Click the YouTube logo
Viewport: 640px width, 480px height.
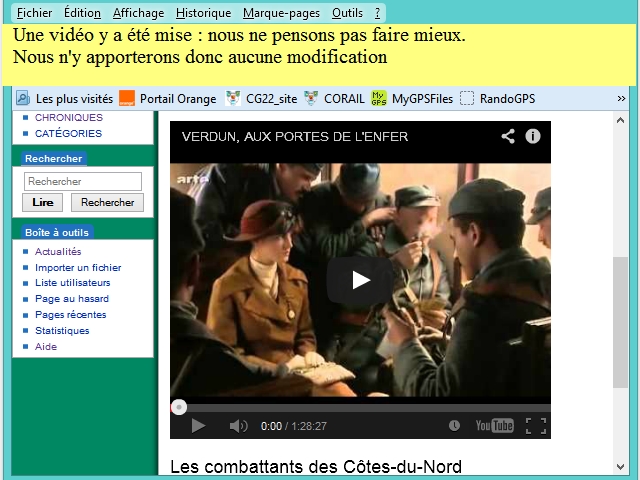[x=494, y=426]
